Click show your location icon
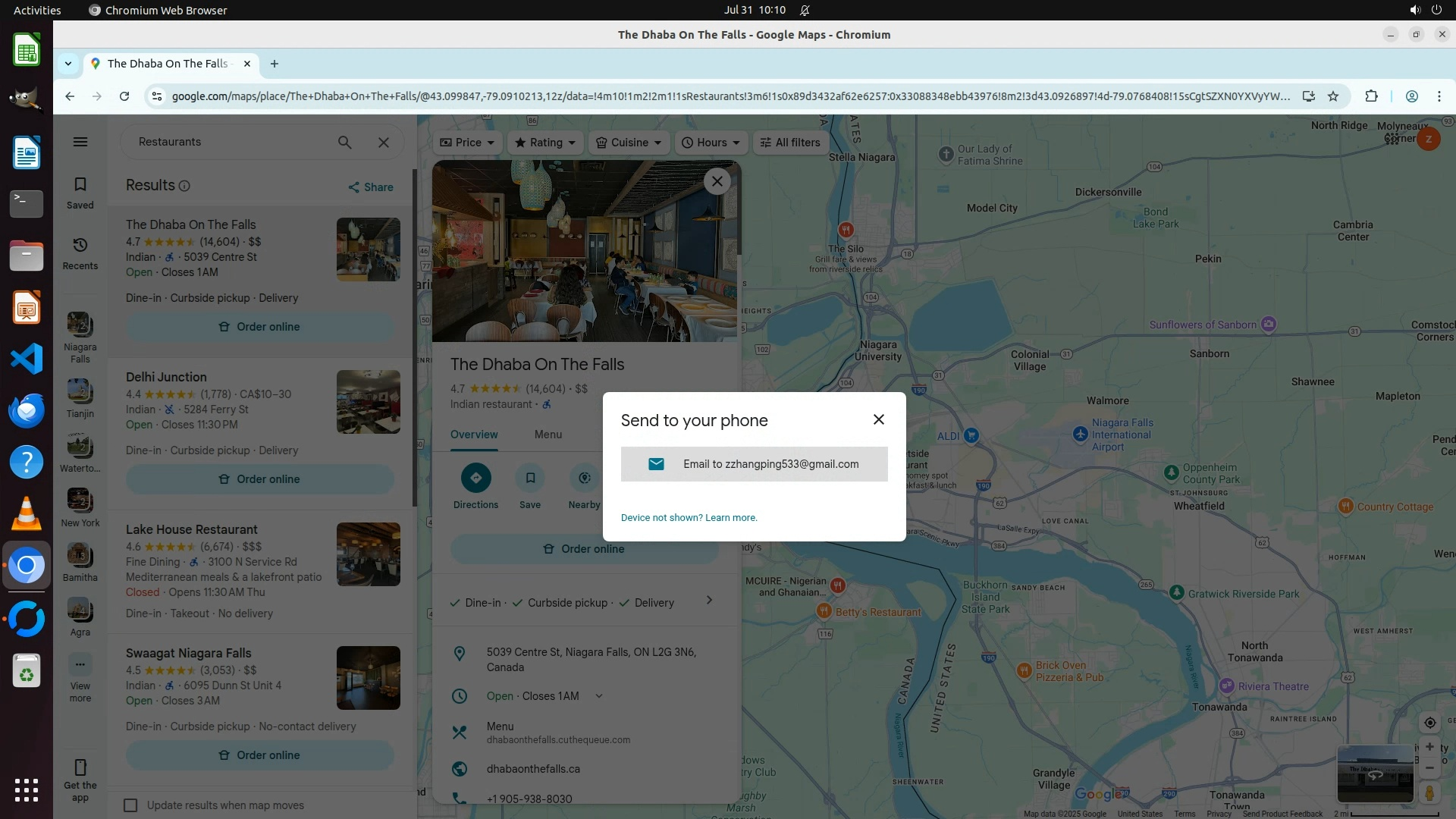The width and height of the screenshot is (1456, 819). (1429, 723)
